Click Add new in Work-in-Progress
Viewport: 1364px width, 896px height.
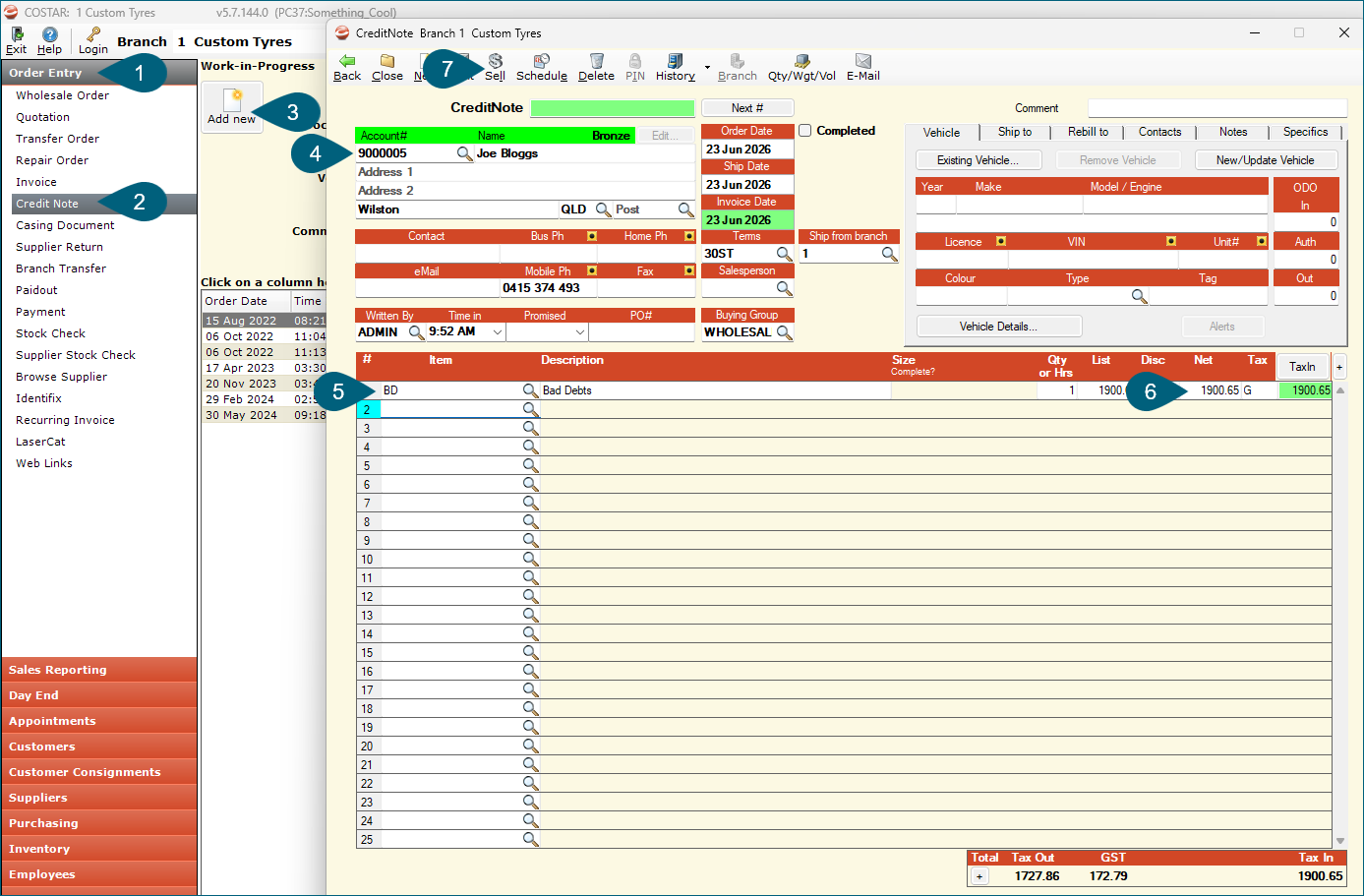[x=232, y=106]
